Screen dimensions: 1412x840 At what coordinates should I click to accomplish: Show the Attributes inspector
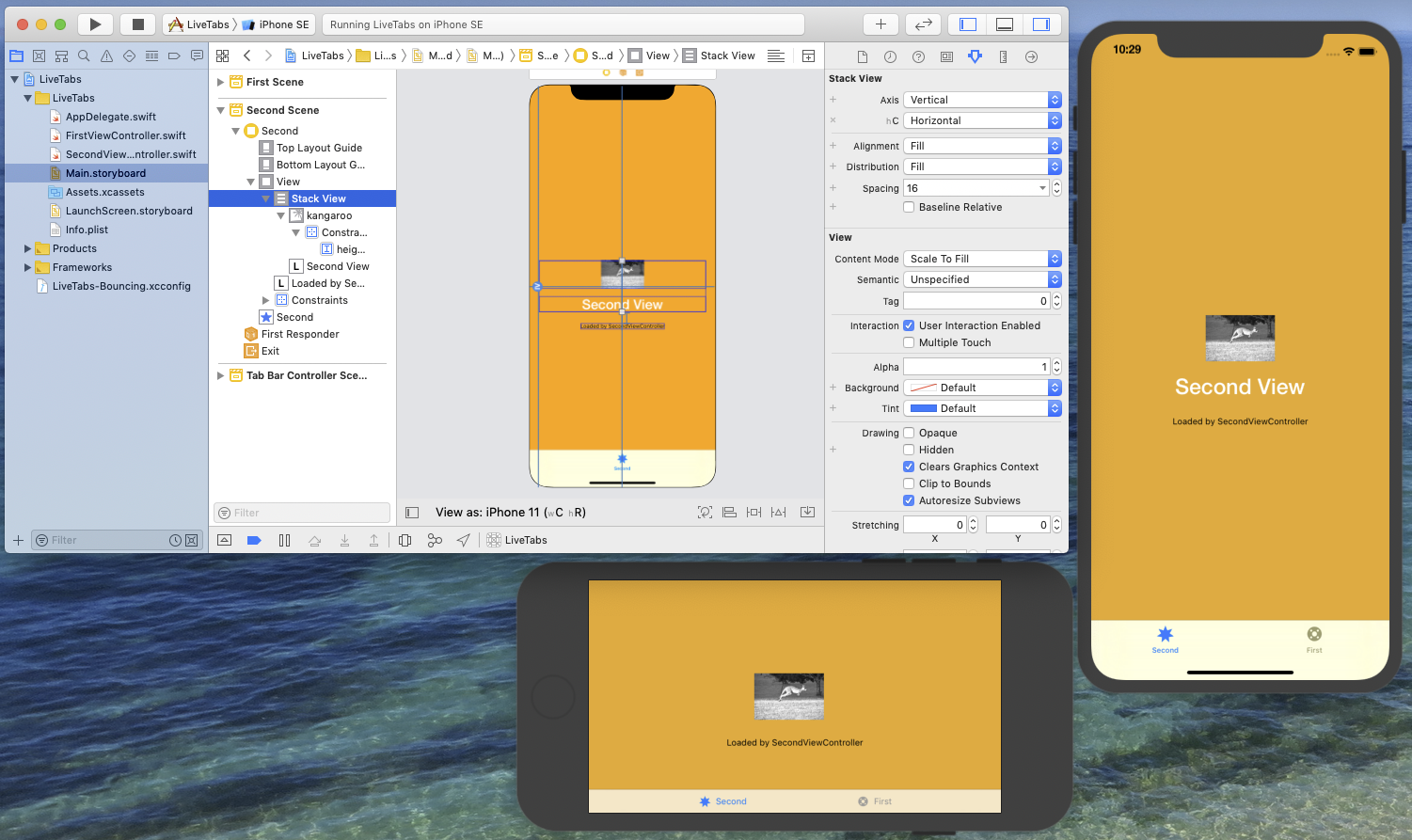tap(975, 56)
